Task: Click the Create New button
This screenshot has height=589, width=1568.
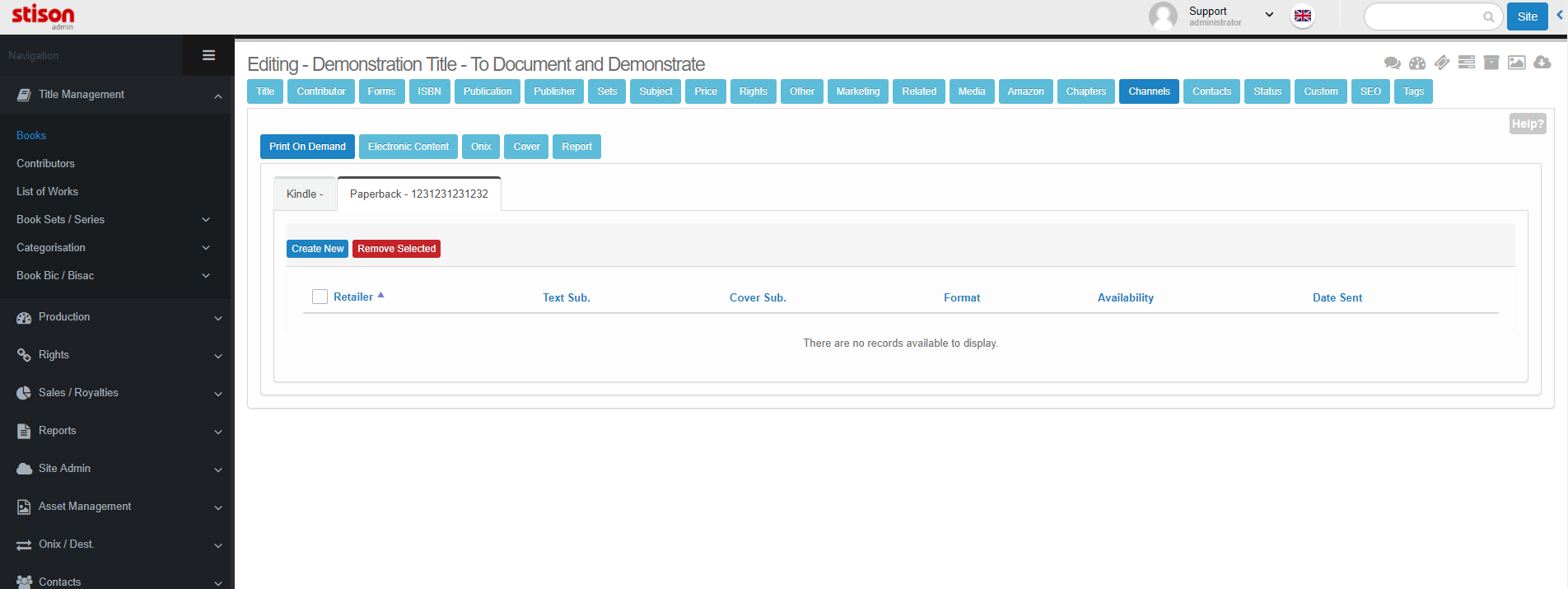Action: coord(317,249)
